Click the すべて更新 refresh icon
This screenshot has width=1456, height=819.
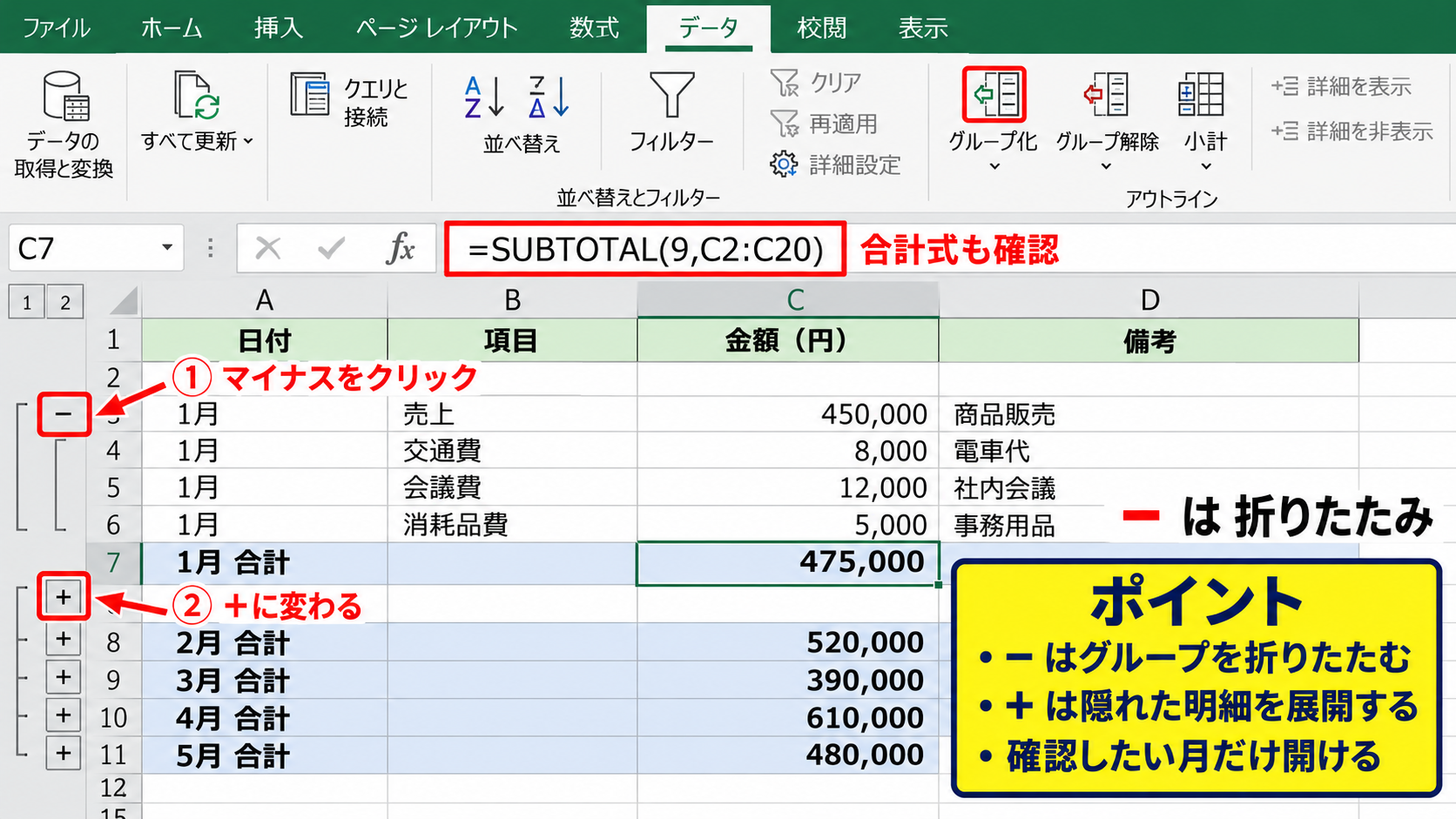pyautogui.click(x=196, y=95)
